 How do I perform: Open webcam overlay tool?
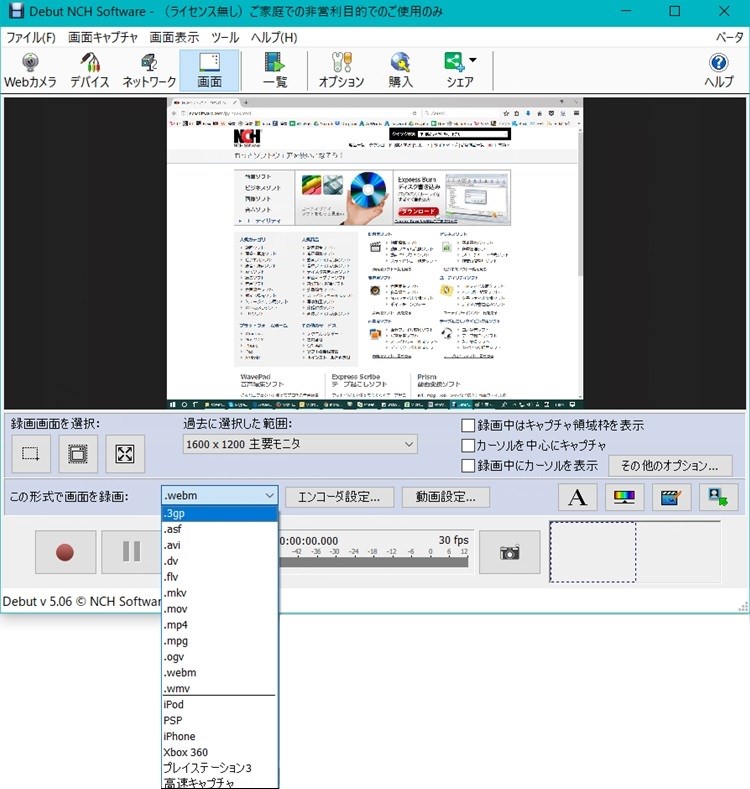[x=718, y=497]
